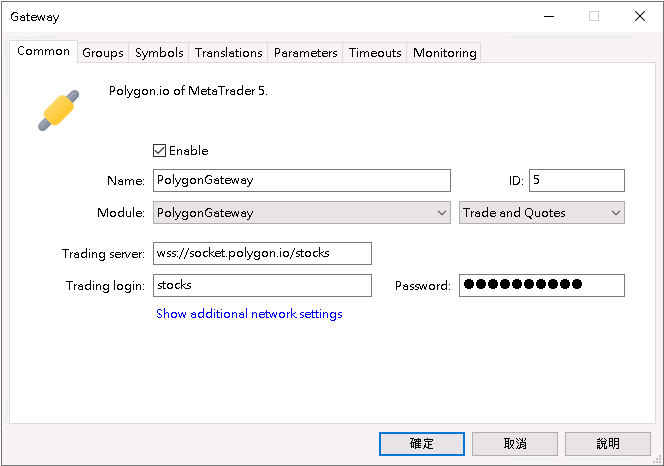Click the 'Polygon.io of MetaTrader 5.' description text
This screenshot has width=664, height=466.
pyautogui.click(x=188, y=91)
